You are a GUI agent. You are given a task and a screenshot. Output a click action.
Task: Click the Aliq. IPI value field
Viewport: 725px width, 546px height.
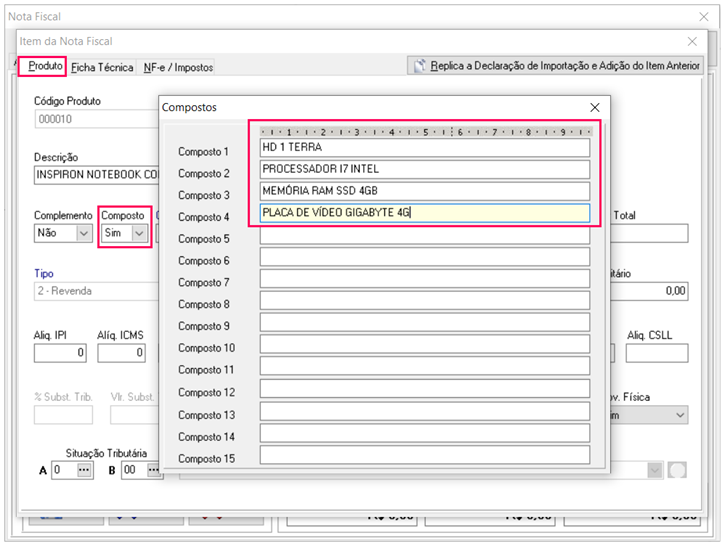61,352
